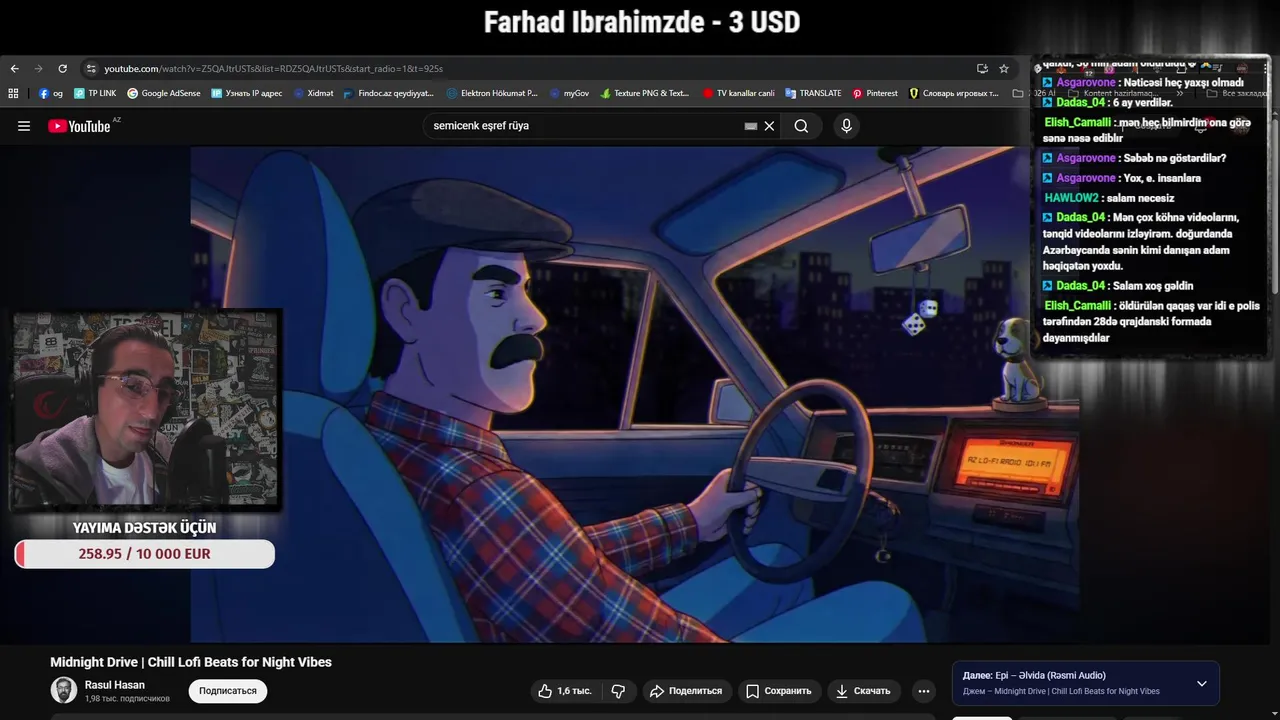1280x720 pixels.
Task: Open the Xidmat bookmark
Action: pos(313,93)
